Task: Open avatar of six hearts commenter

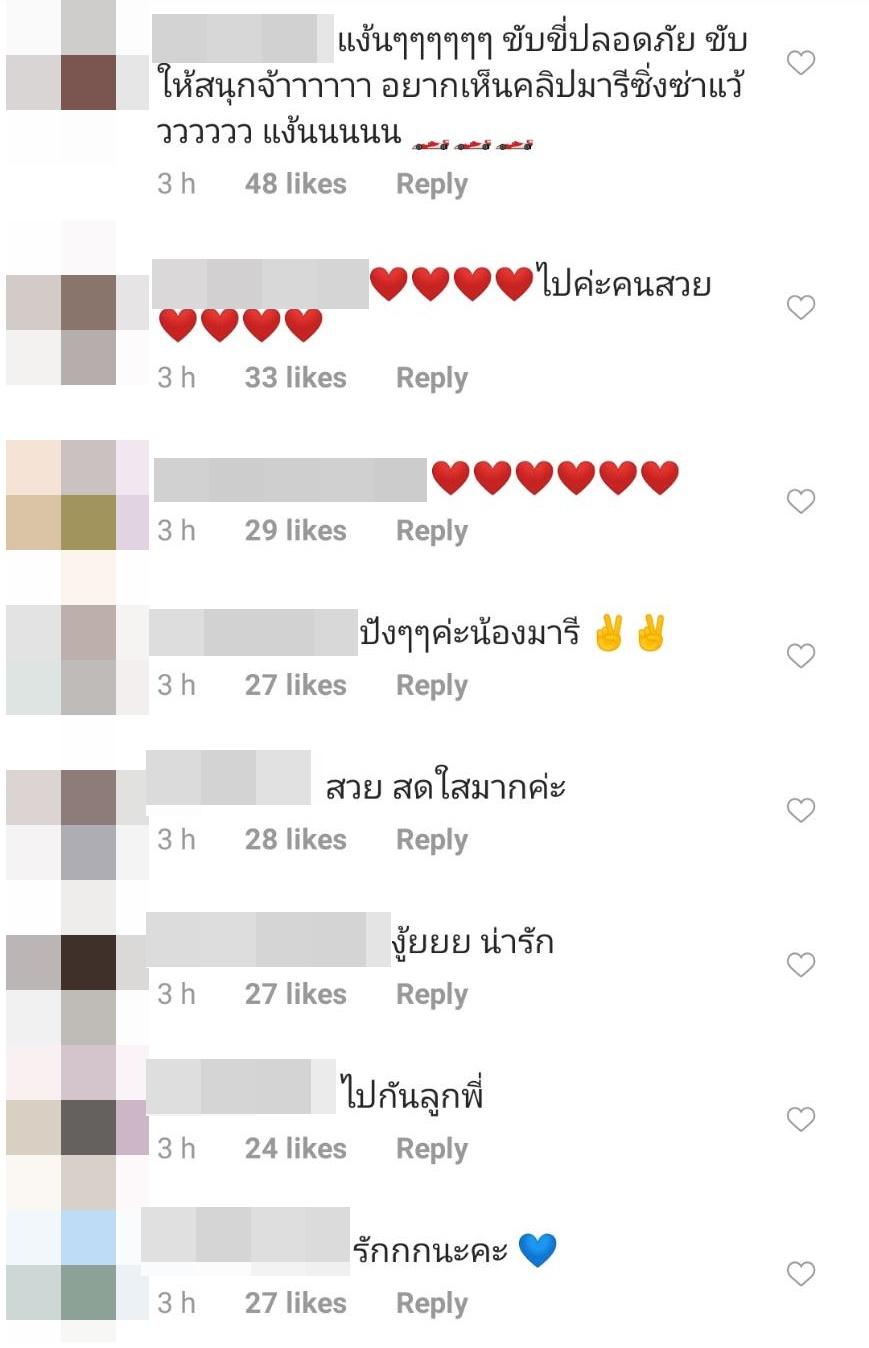Action: coord(77,495)
